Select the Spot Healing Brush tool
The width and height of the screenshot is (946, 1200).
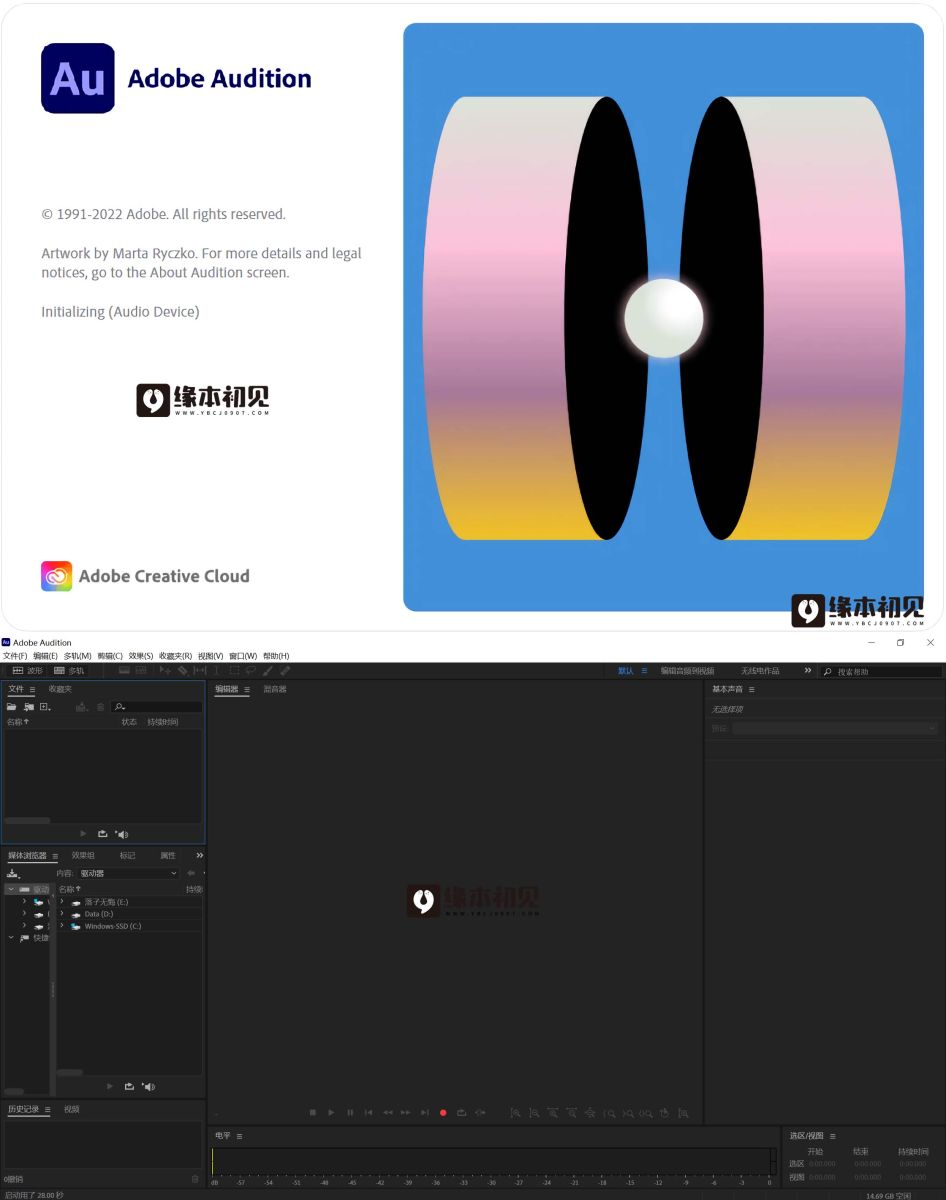pyautogui.click(x=285, y=671)
